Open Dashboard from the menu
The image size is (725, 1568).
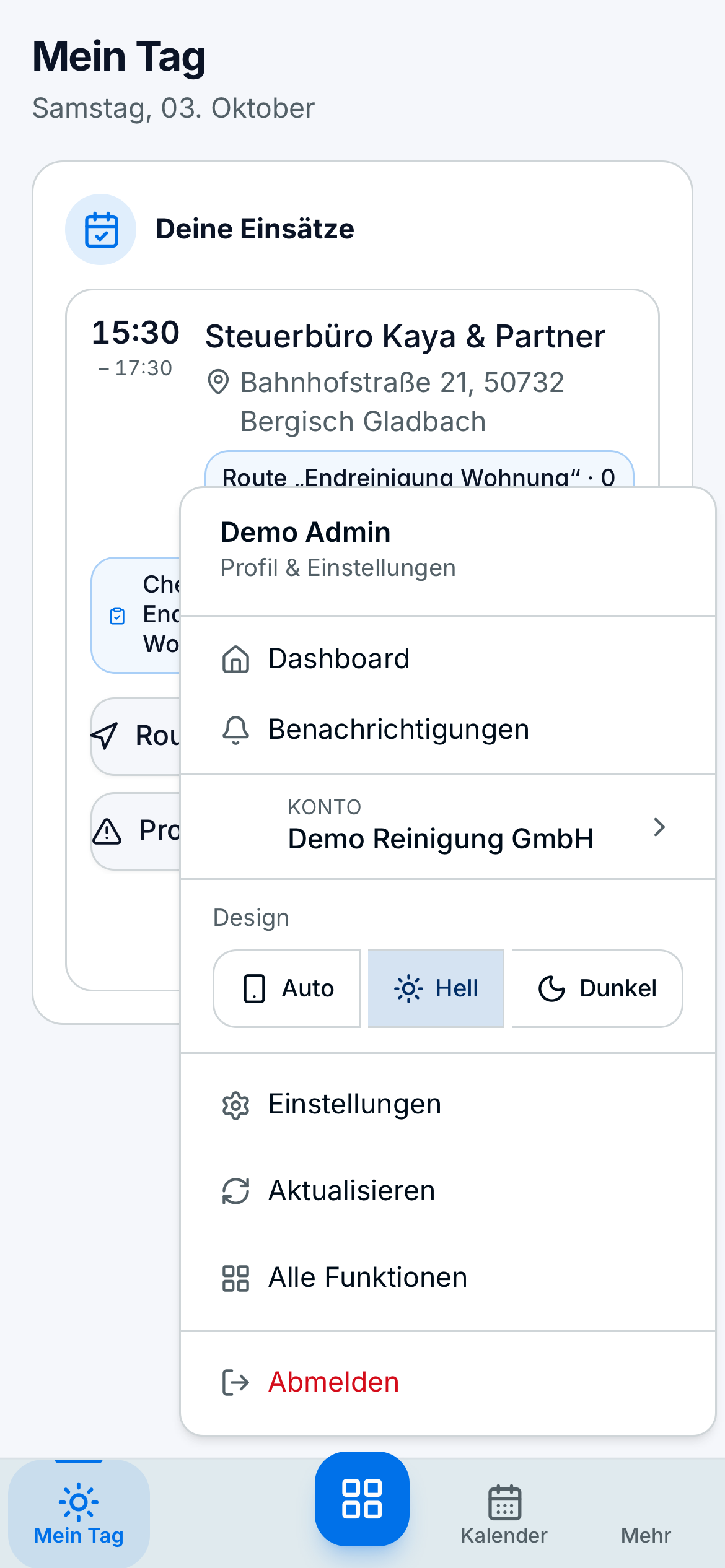pyautogui.click(x=448, y=659)
